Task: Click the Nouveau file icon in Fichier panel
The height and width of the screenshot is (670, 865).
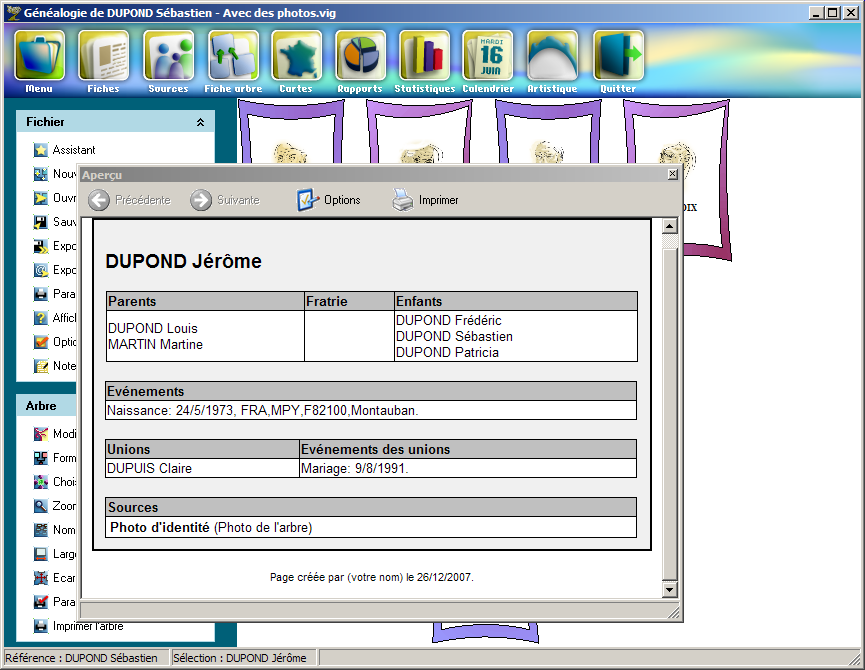Action: click(x=40, y=174)
